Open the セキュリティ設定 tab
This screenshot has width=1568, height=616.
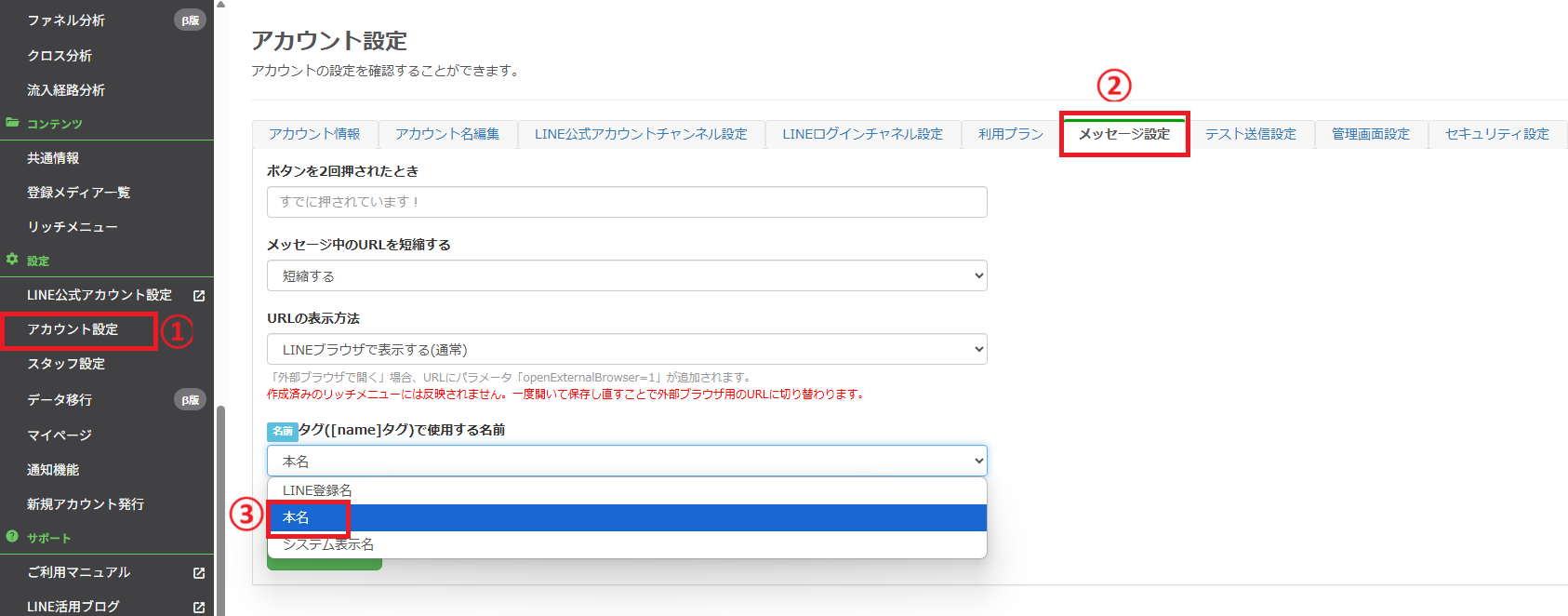(1496, 134)
